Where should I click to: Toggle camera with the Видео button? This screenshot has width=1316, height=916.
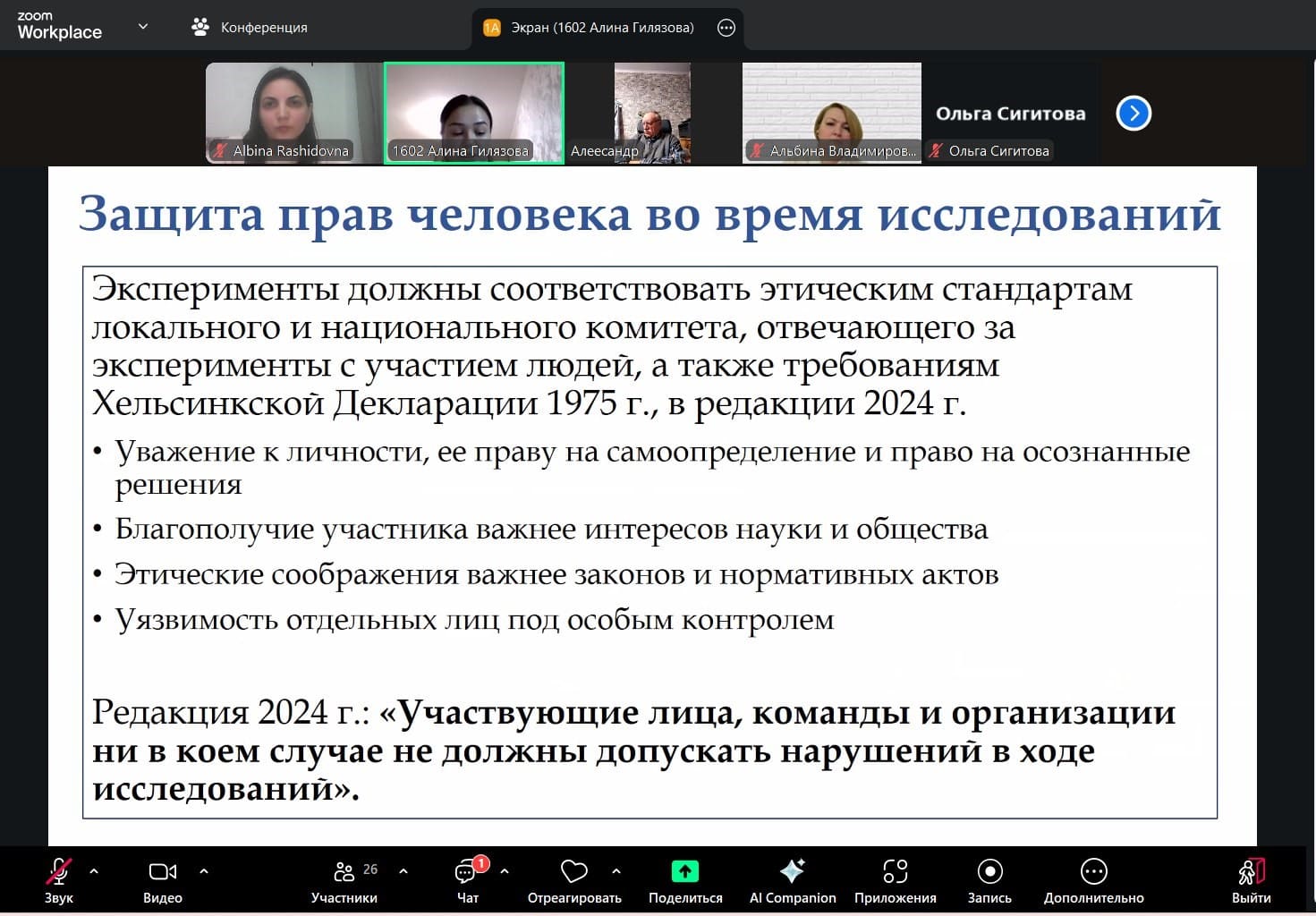click(162, 871)
